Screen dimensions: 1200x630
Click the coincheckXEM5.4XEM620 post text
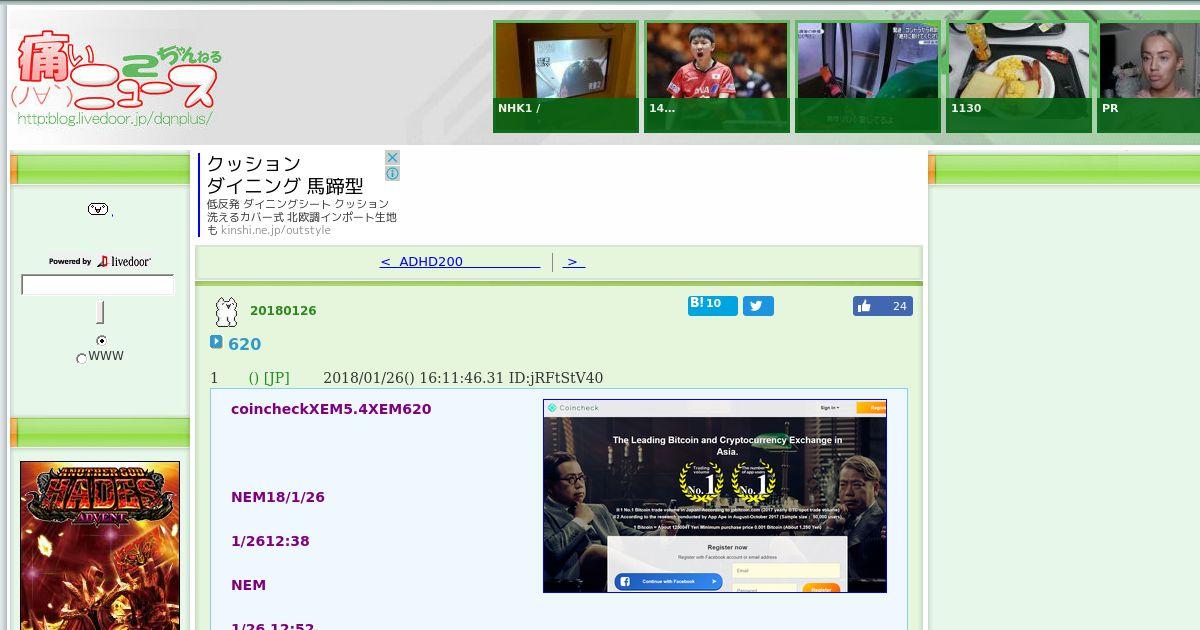(x=331, y=409)
